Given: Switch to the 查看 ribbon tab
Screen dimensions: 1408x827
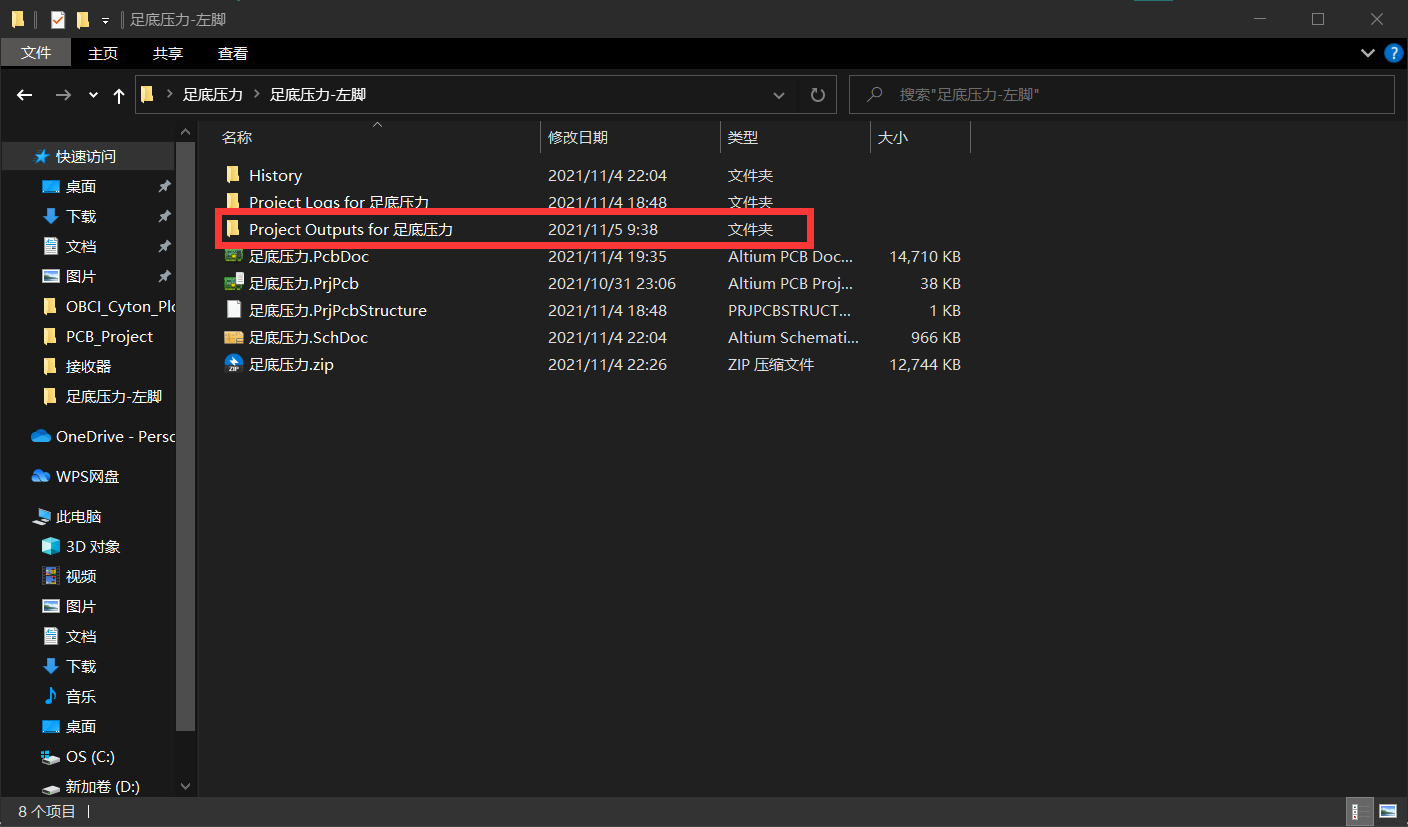Looking at the screenshot, I should (232, 53).
